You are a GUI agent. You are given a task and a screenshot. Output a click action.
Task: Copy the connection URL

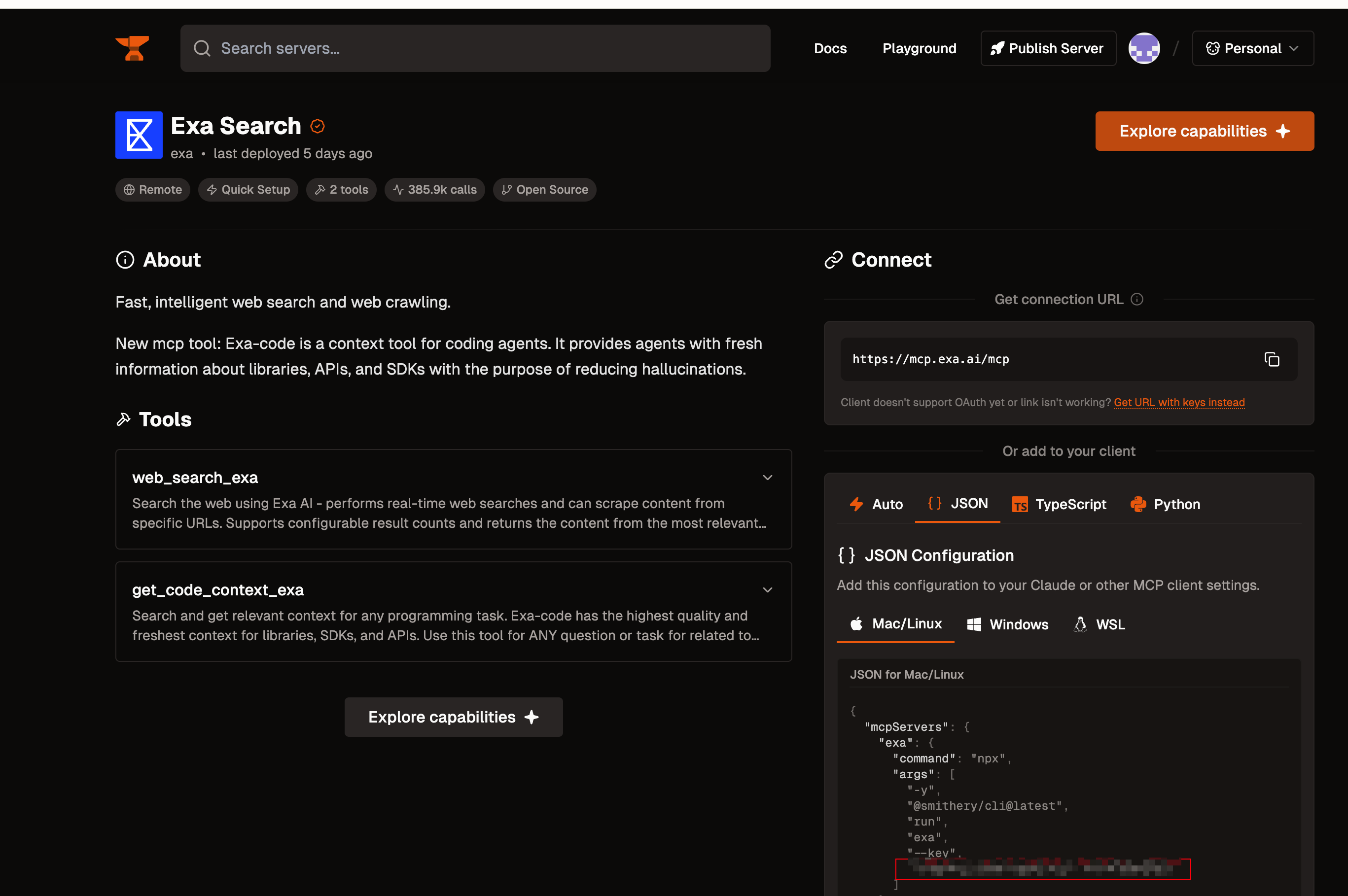click(x=1272, y=359)
